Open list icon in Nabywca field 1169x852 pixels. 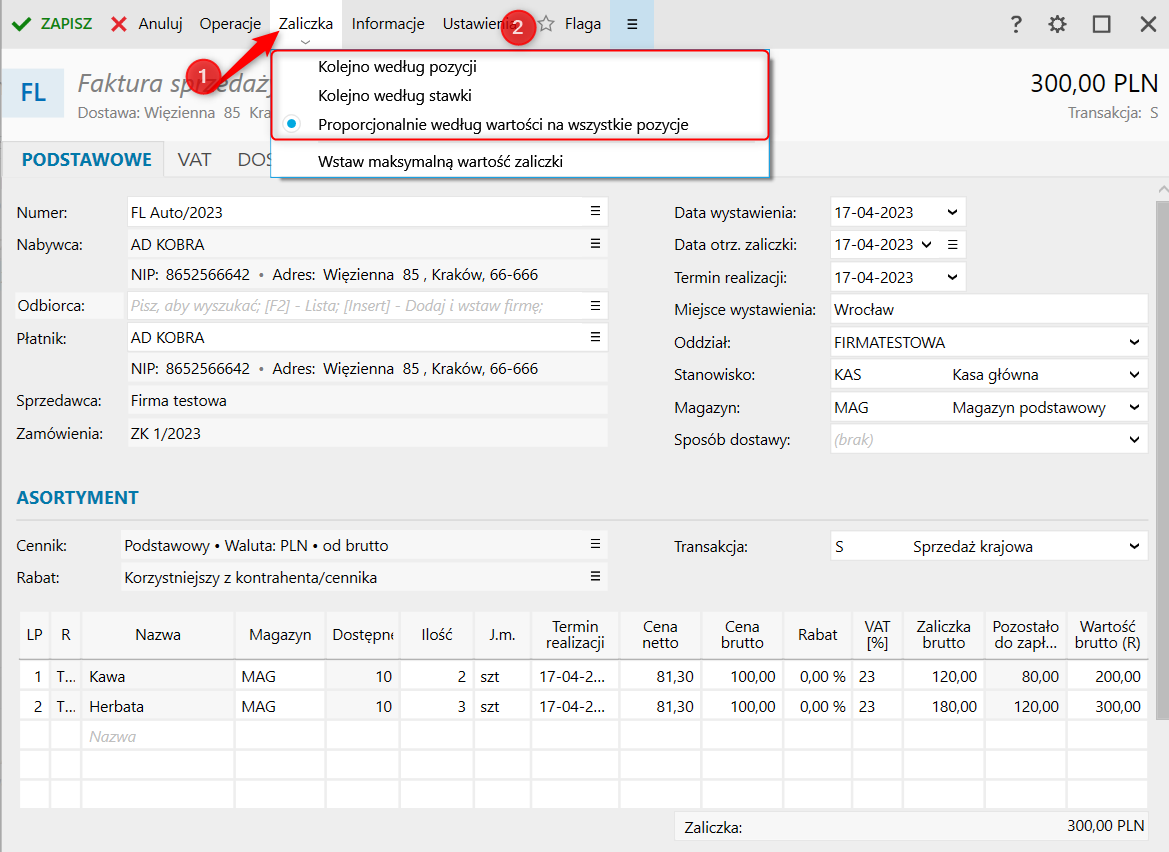(x=595, y=244)
